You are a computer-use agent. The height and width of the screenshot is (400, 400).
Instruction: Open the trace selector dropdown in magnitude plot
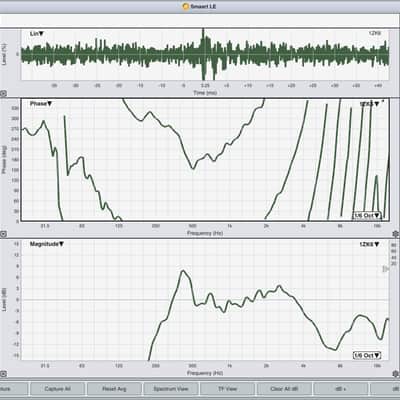(x=369, y=244)
